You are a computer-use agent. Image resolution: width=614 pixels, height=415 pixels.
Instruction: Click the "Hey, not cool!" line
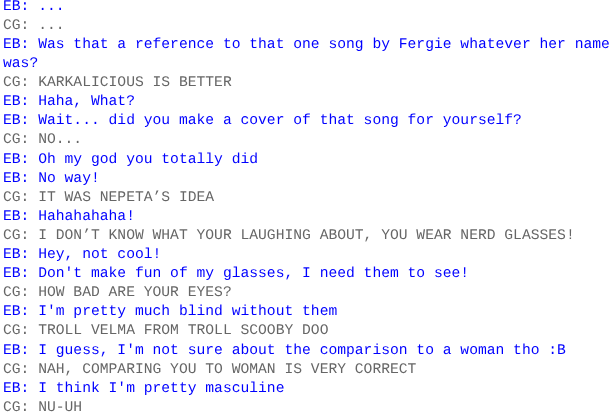pyautogui.click(x=82, y=253)
